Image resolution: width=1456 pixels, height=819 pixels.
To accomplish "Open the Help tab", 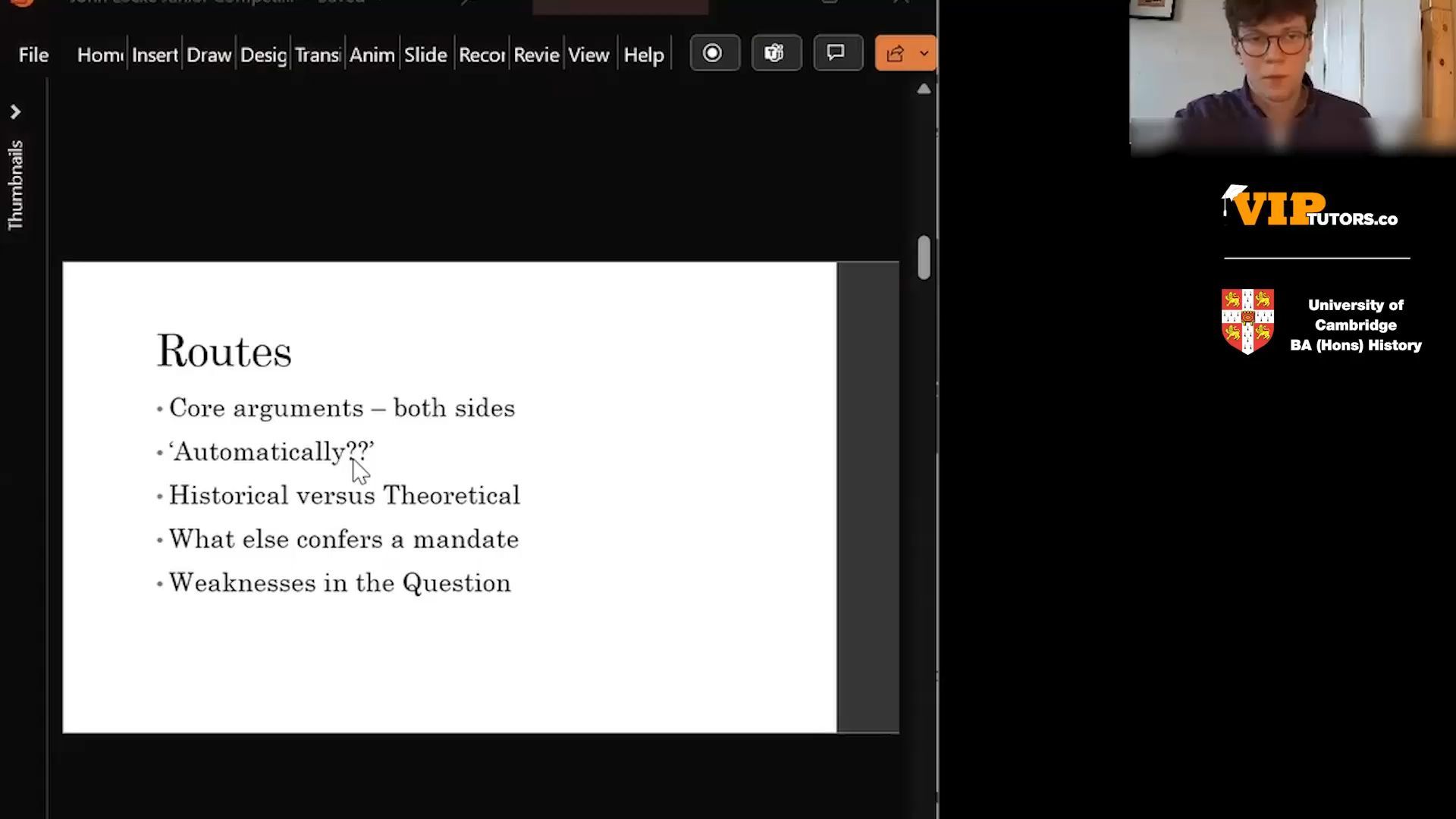I will (644, 55).
